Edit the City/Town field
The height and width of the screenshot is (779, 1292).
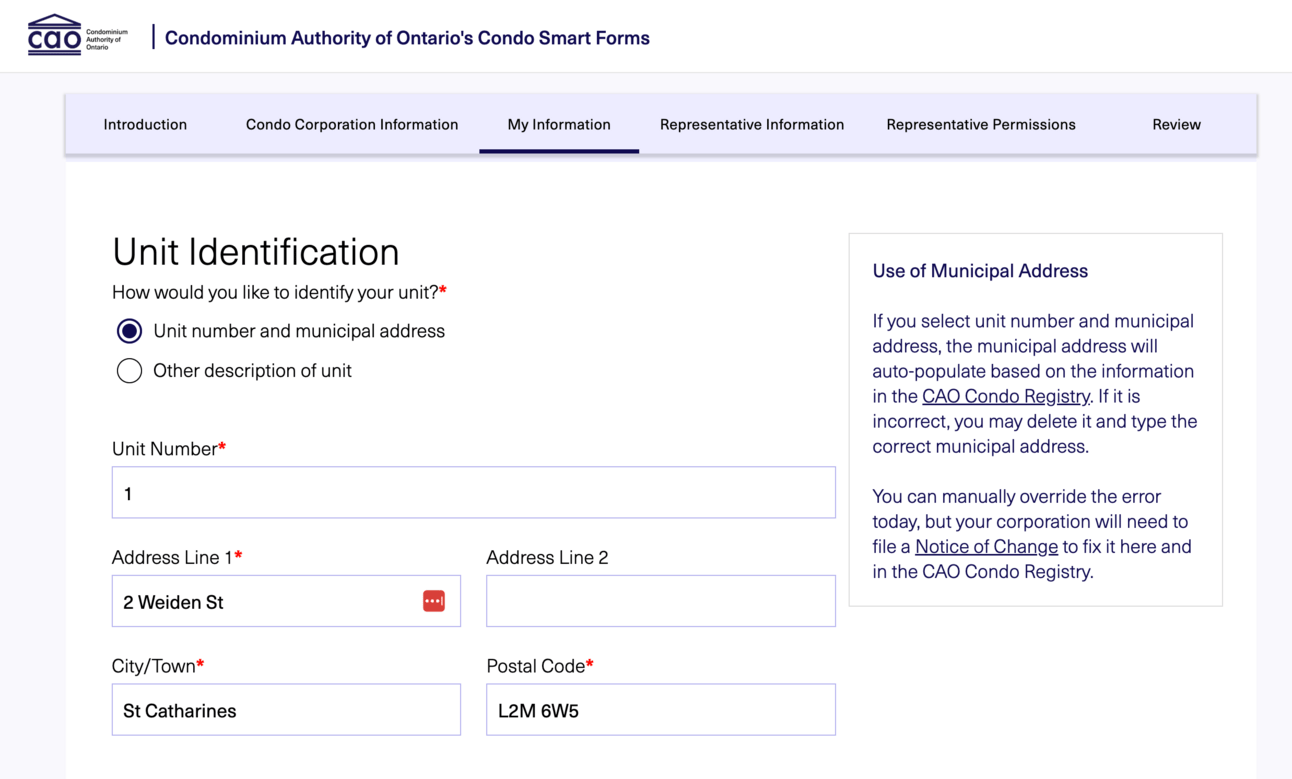pyautogui.click(x=286, y=710)
